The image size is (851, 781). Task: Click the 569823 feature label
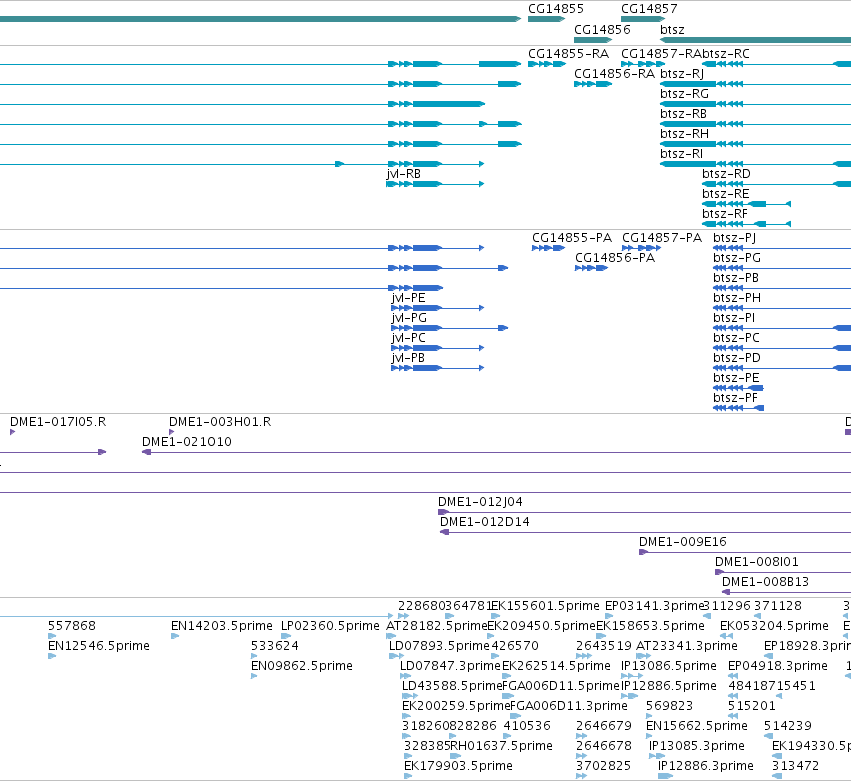(x=669, y=706)
